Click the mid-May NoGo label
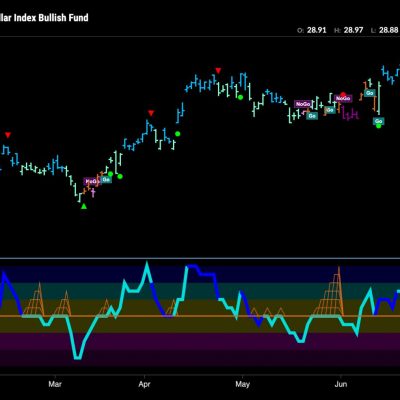400x400 pixels. pyautogui.click(x=303, y=104)
